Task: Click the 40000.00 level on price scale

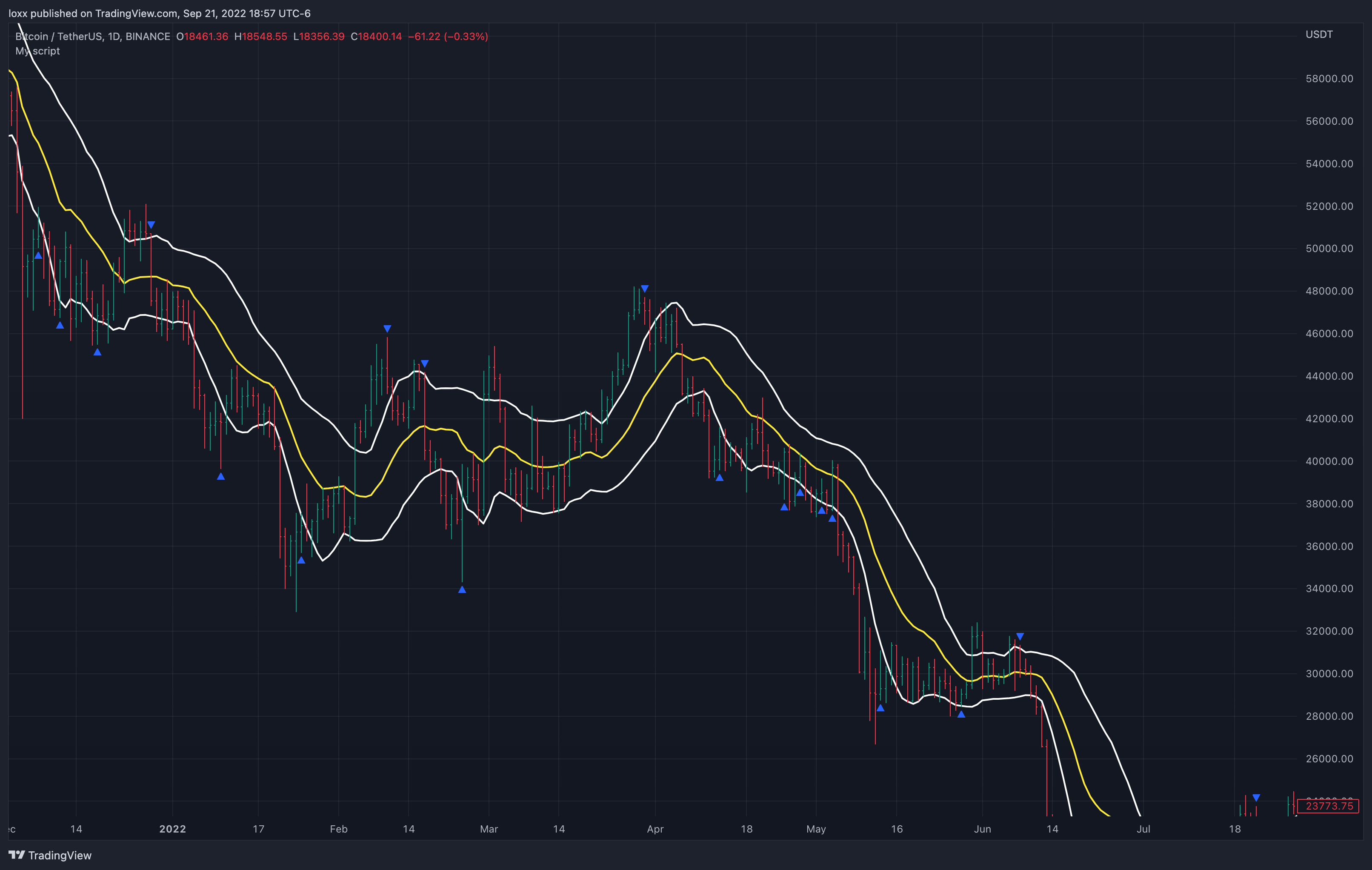Action: 1329,461
